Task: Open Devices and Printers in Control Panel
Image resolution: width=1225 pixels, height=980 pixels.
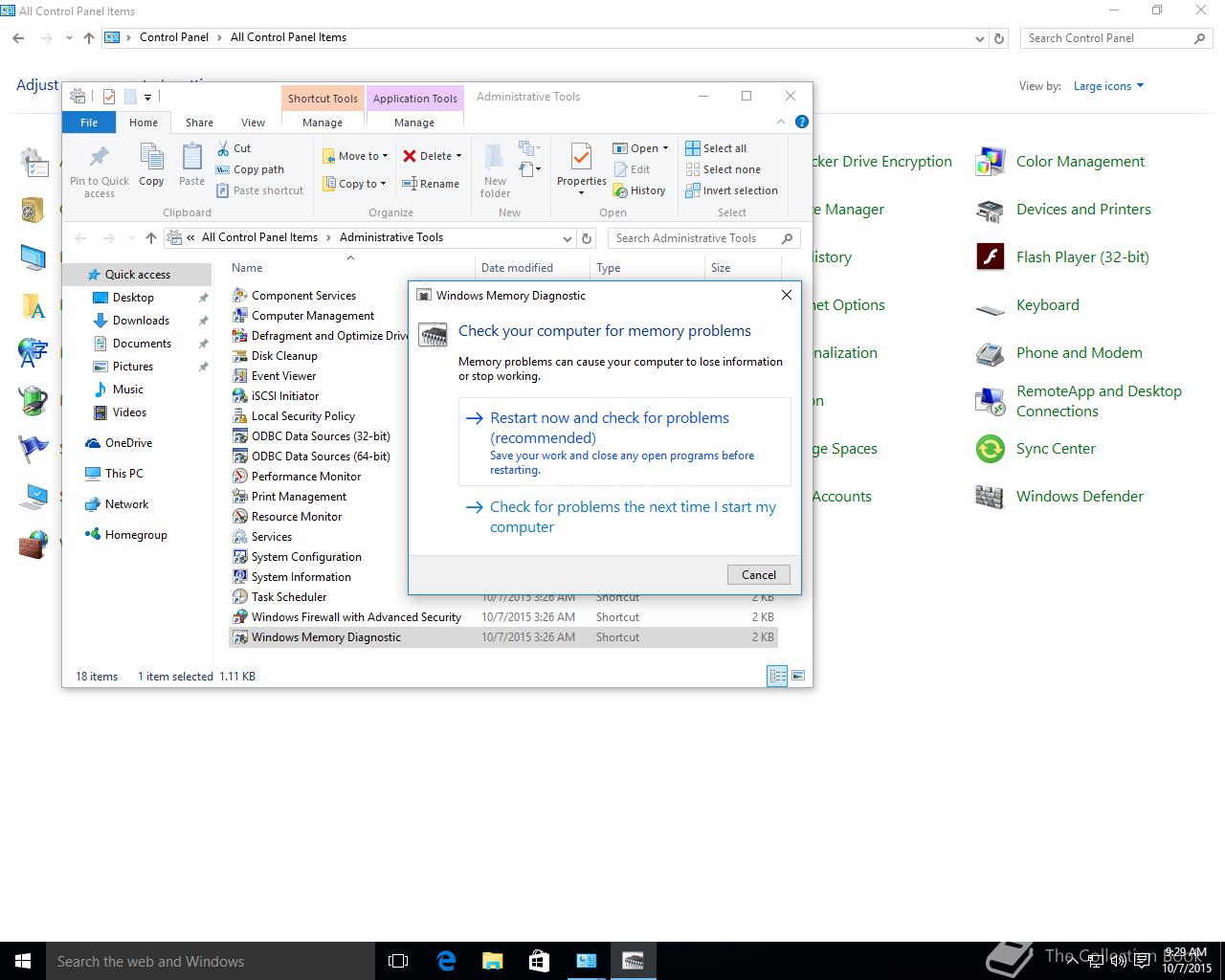Action: 1063,210
